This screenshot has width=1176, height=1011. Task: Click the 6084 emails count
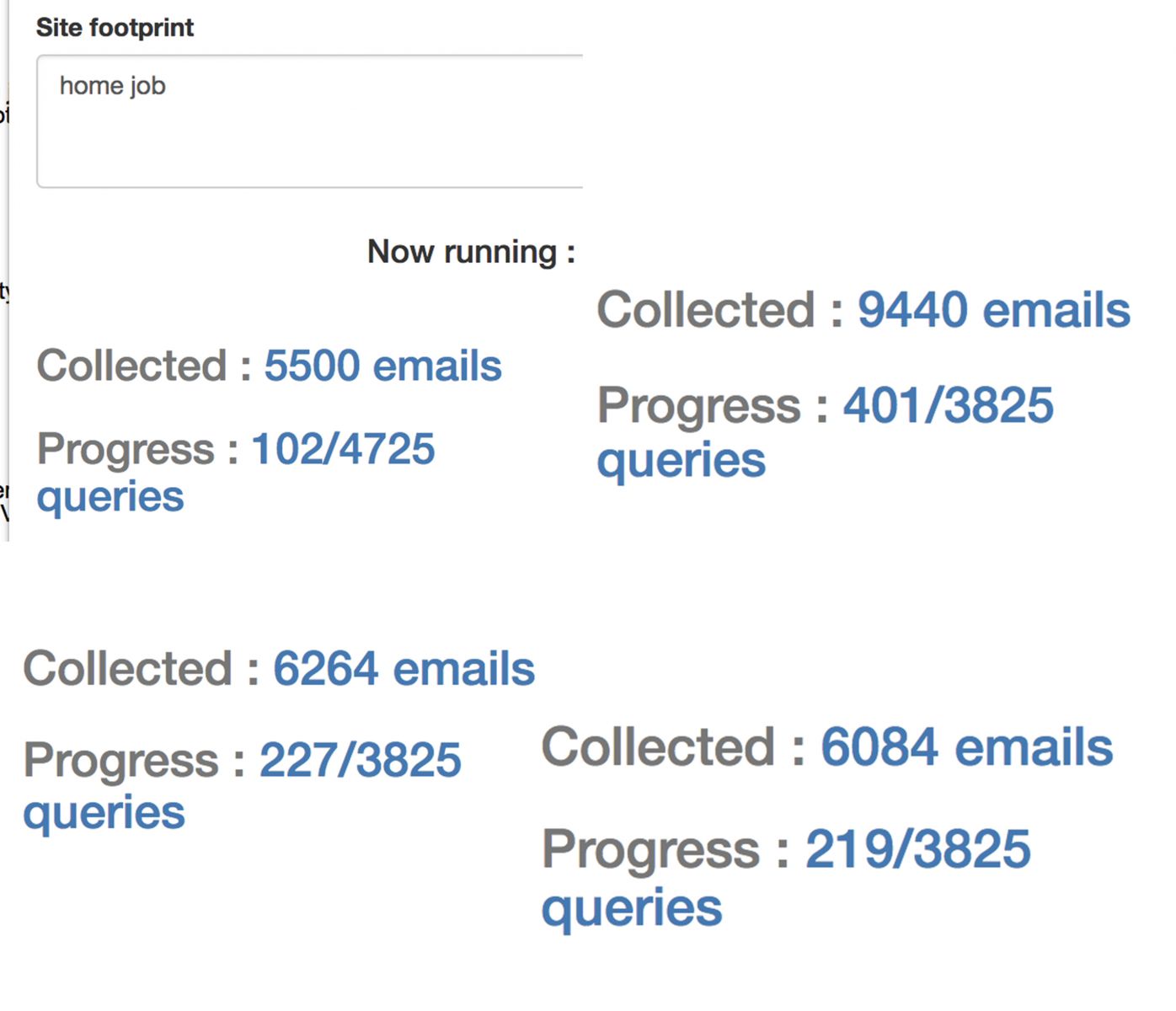pos(967,747)
